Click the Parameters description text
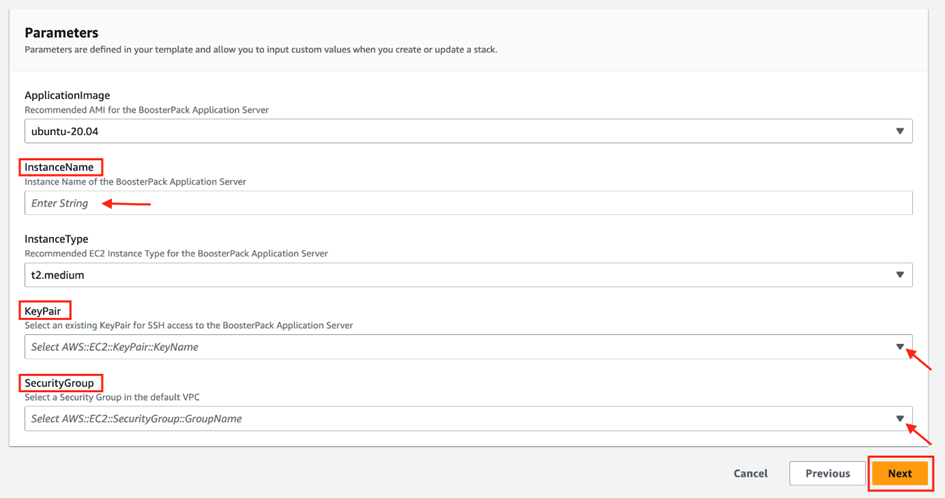This screenshot has width=945, height=498. 260,50
